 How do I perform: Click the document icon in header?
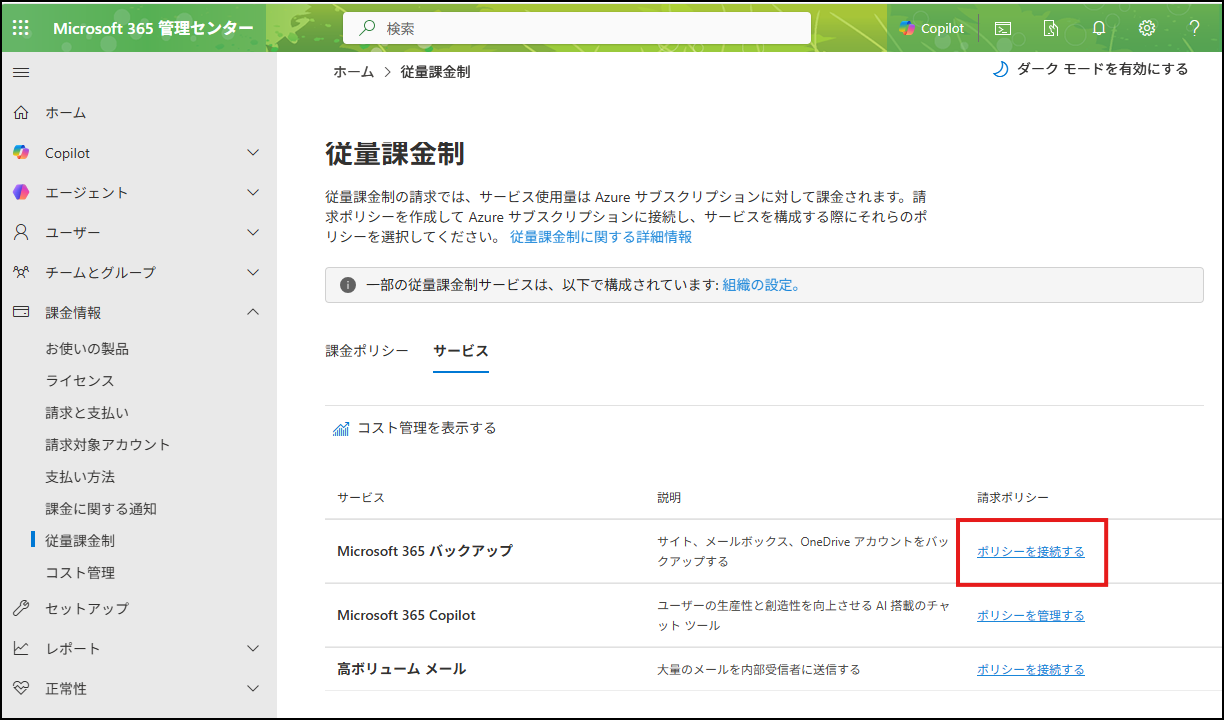pyautogui.click(x=1050, y=28)
